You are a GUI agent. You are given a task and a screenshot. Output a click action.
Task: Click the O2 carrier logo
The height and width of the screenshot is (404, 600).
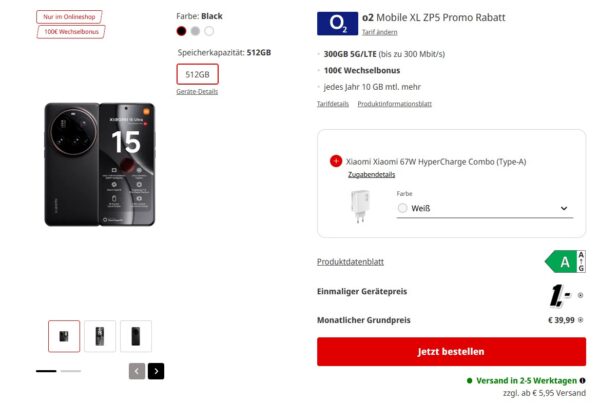[337, 23]
